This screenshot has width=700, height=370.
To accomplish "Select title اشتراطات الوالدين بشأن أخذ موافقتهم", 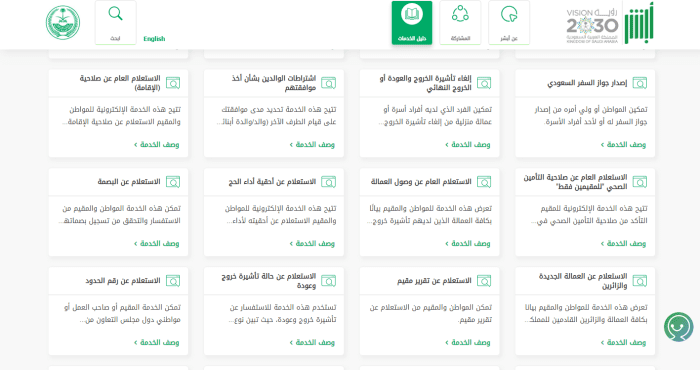I will (274, 83).
